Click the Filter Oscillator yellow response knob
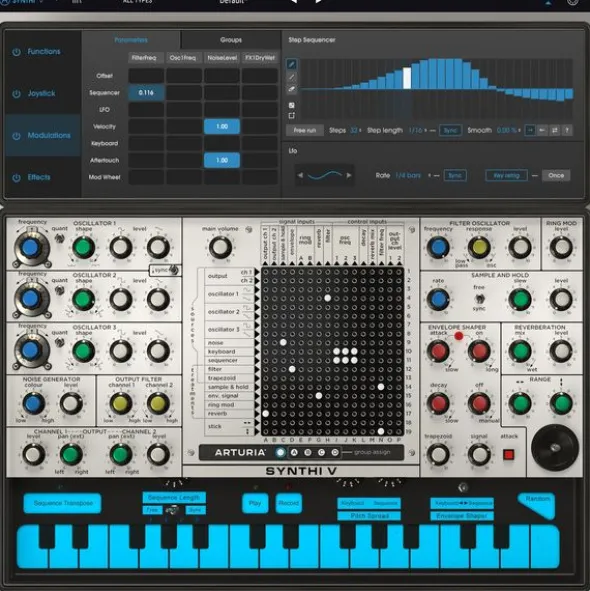 [479, 247]
